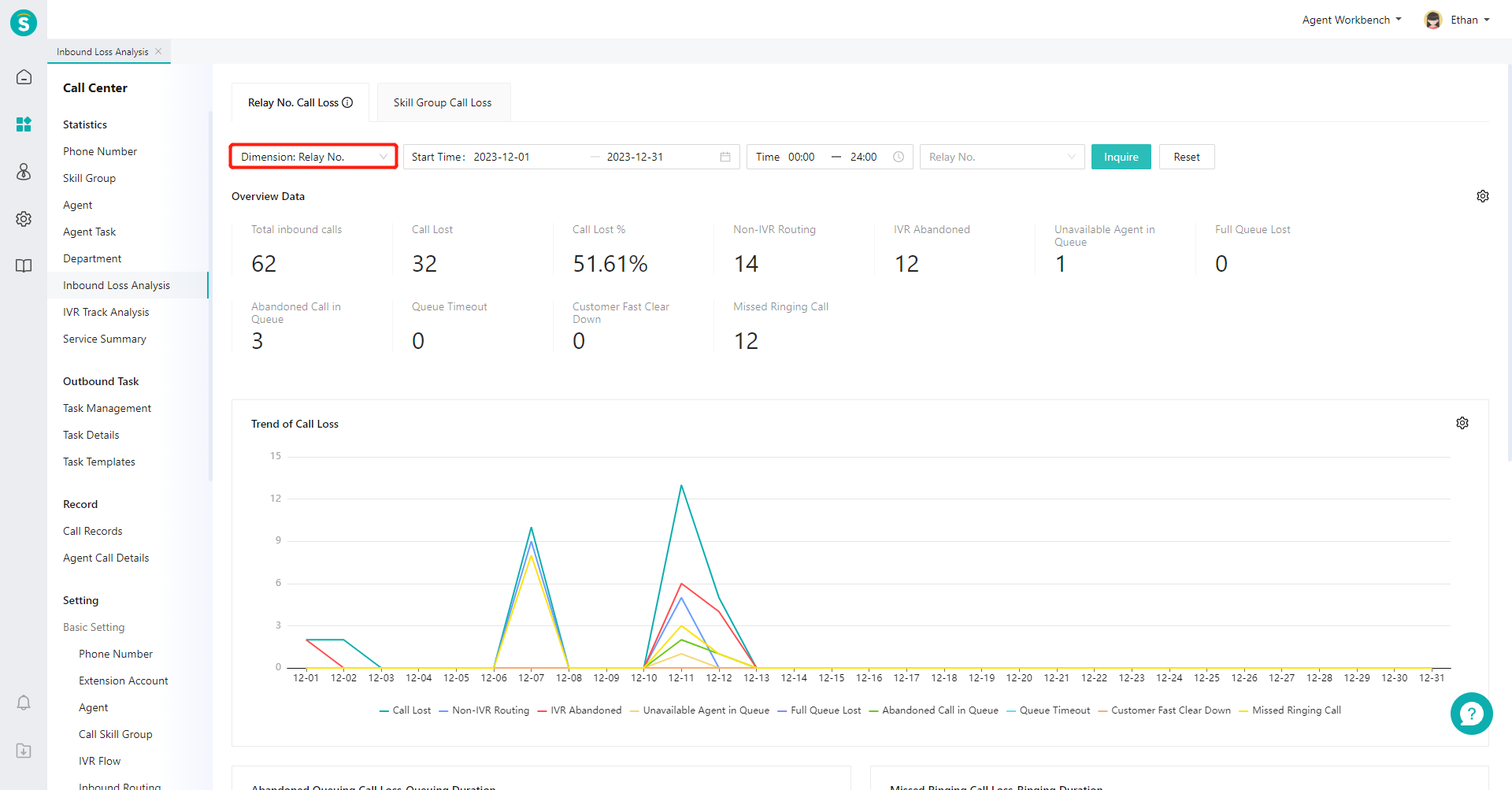Switch to Relay No. Call Loss tab
The image size is (1512, 790).
click(x=300, y=102)
